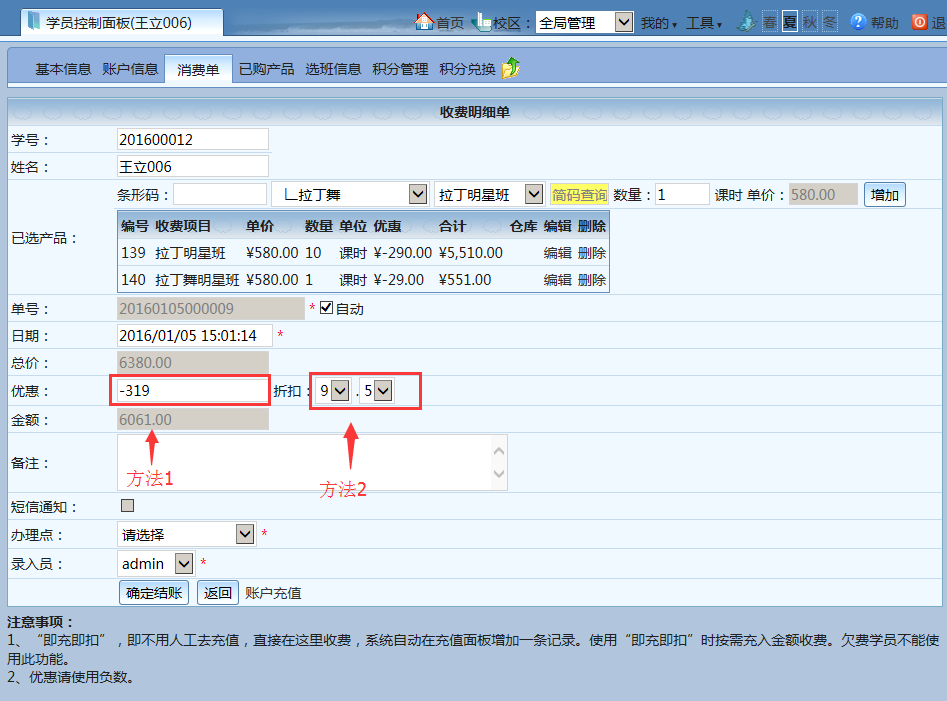Click the 账户充值 link

pyautogui.click(x=273, y=593)
